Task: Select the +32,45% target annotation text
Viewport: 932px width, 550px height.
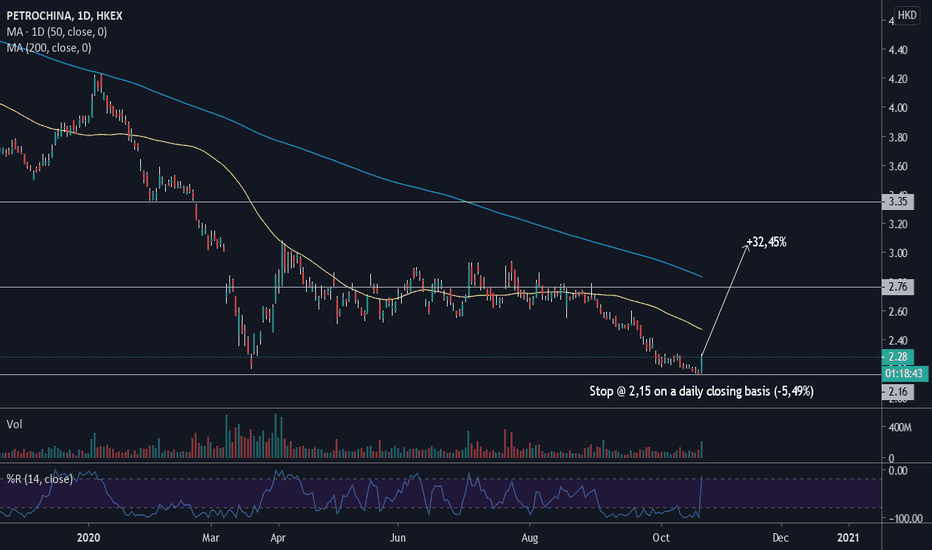Action: click(x=767, y=242)
